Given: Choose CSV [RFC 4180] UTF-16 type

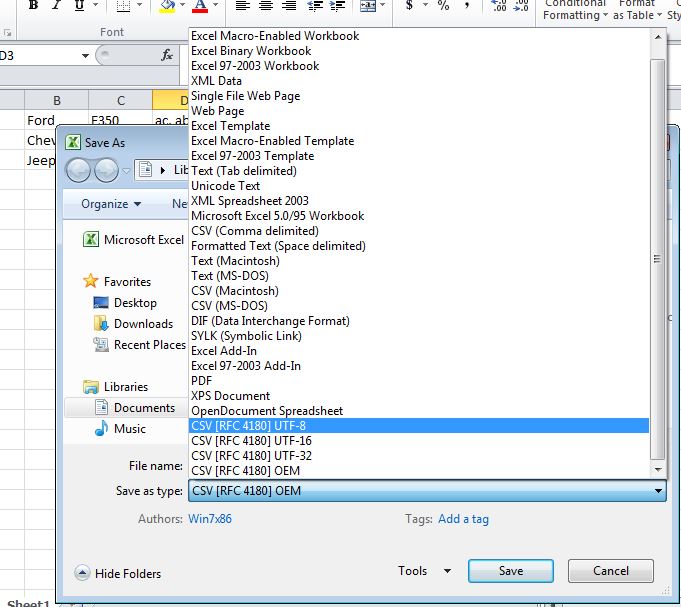Looking at the screenshot, I should point(419,441).
